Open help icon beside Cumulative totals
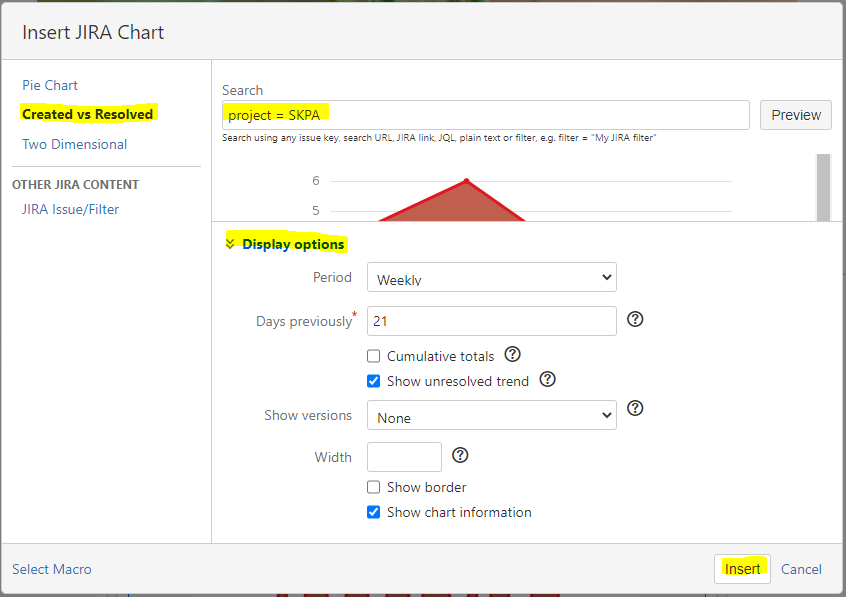Viewport: 846px width, 597px height. pyautogui.click(x=512, y=355)
